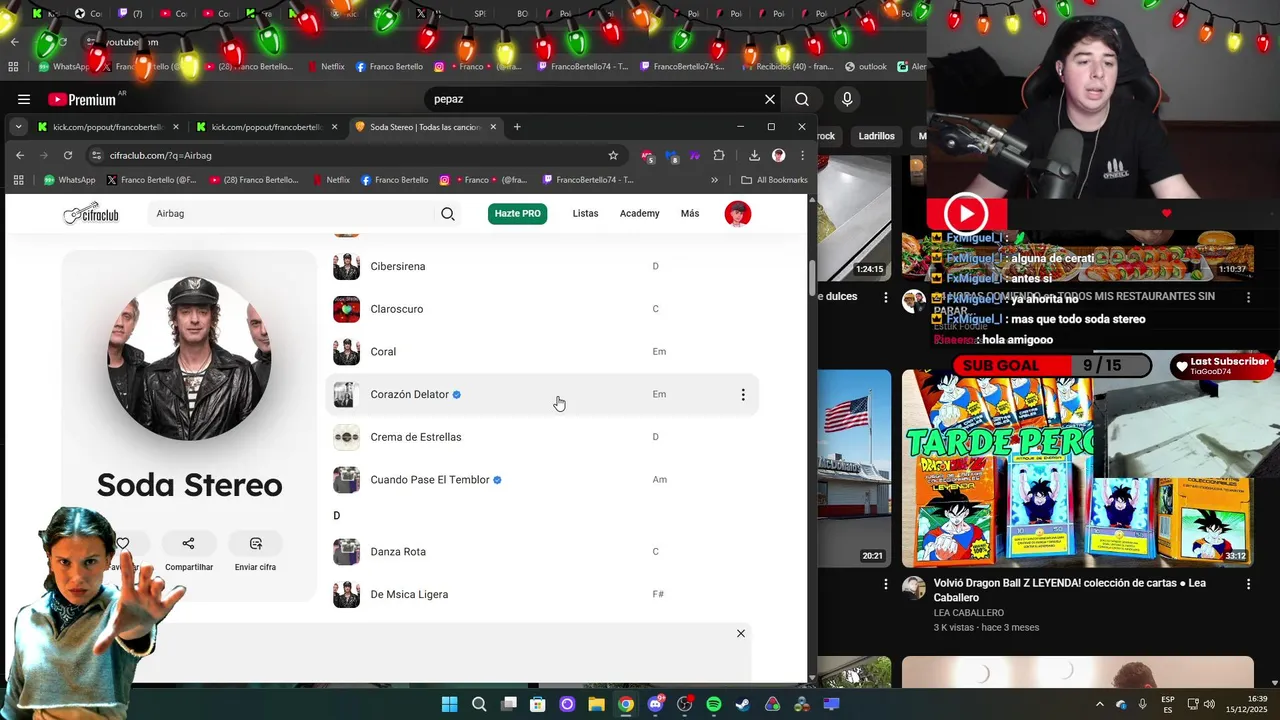Image resolution: width=1280 pixels, height=720 pixels.
Task: Open the song Danza Rota
Action: coord(398,552)
